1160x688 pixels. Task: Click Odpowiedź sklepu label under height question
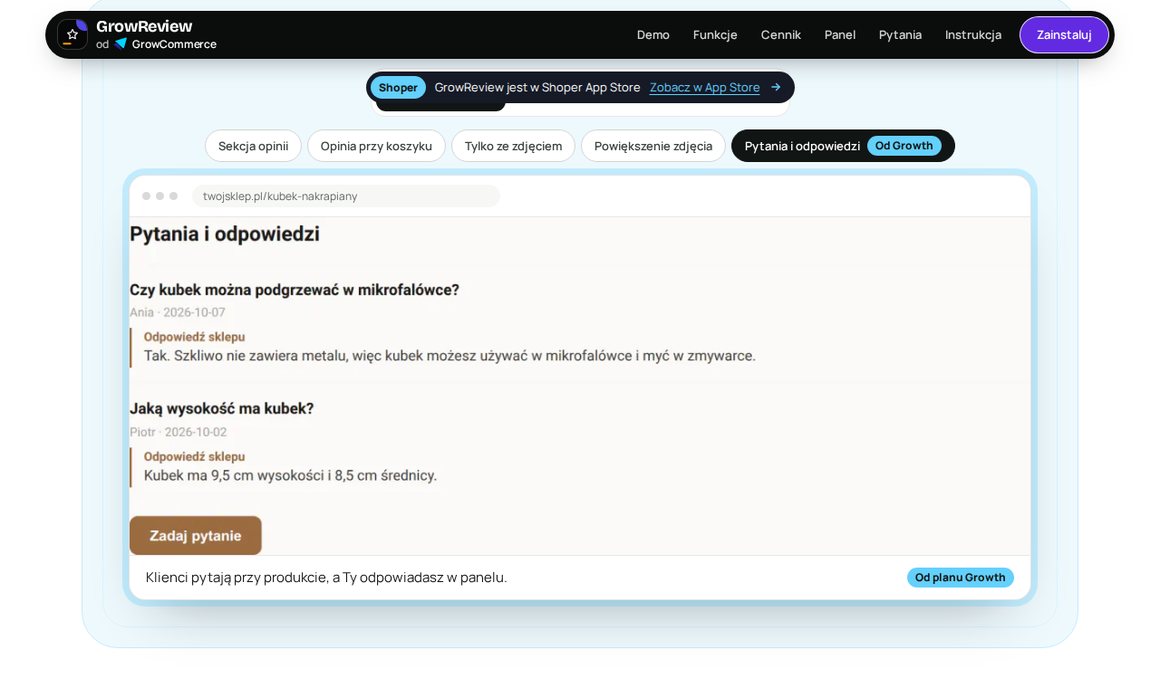(x=194, y=456)
